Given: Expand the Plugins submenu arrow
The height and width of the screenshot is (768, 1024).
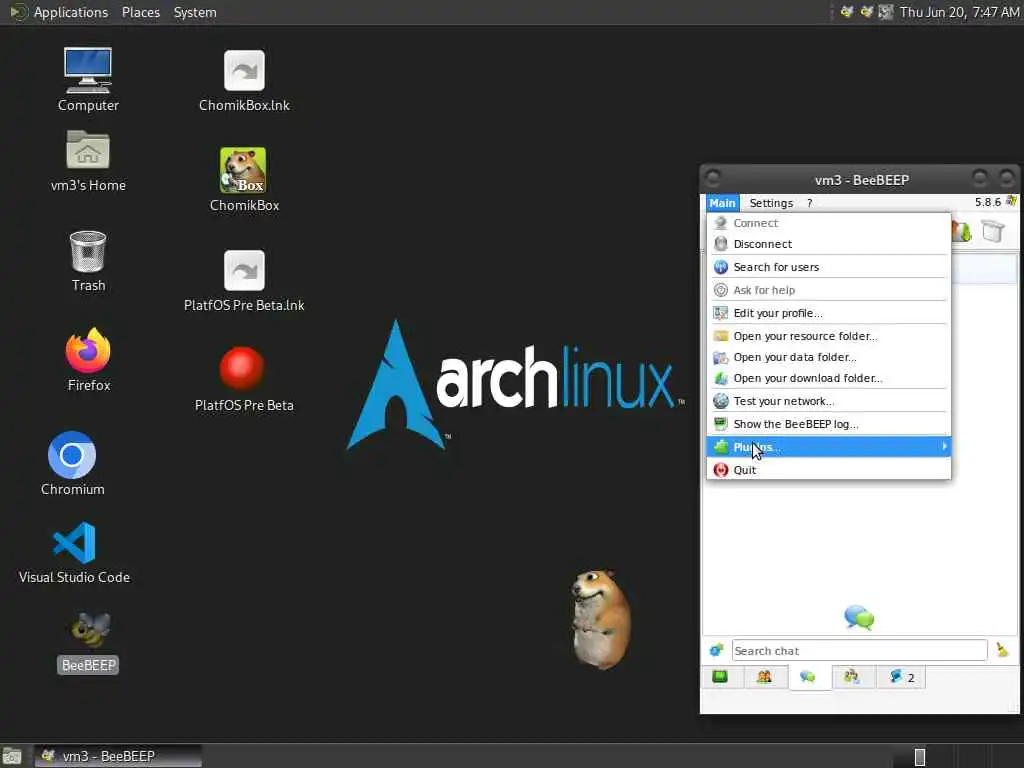Looking at the screenshot, I should [944, 447].
